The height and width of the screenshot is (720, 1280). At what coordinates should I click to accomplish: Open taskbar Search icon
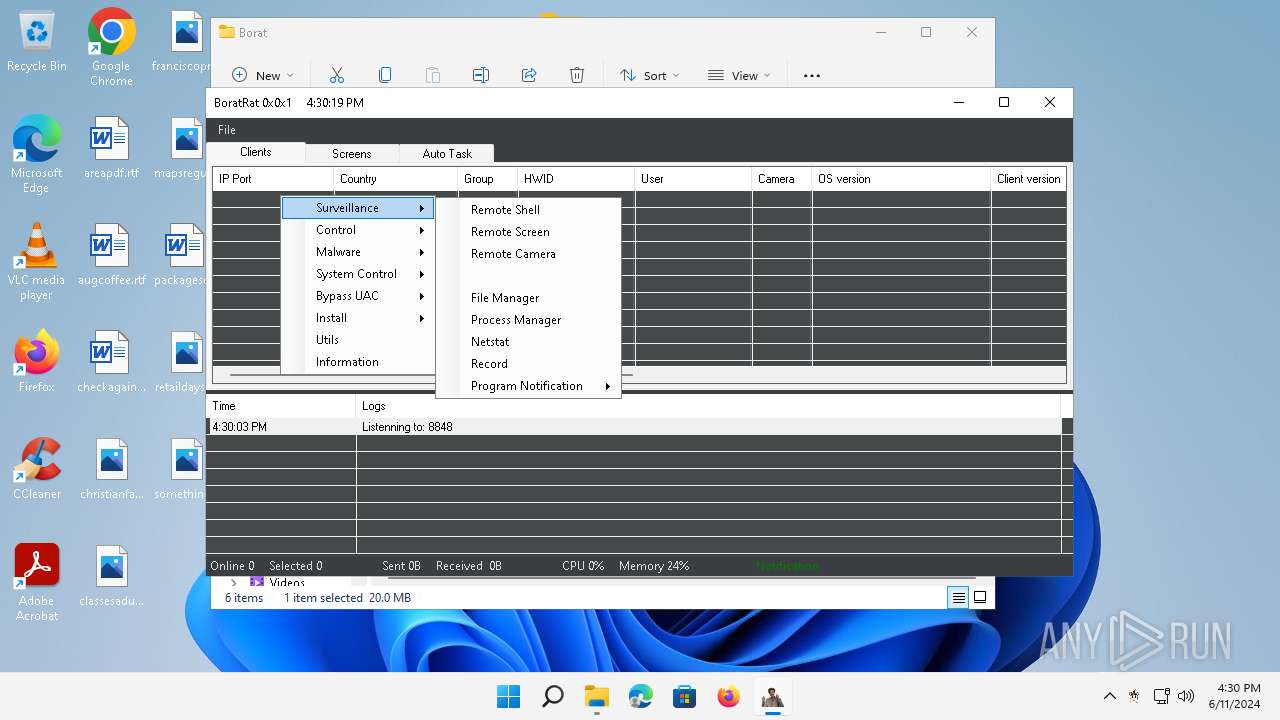552,696
